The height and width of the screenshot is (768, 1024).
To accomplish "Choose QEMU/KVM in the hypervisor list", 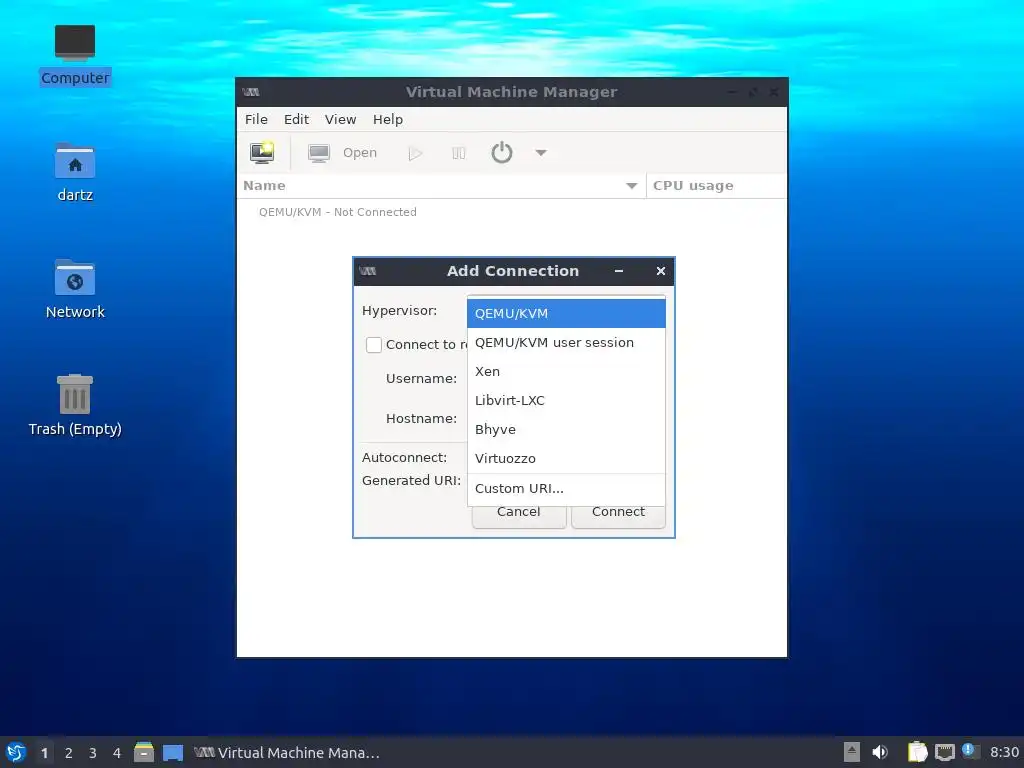I will click(x=566, y=313).
